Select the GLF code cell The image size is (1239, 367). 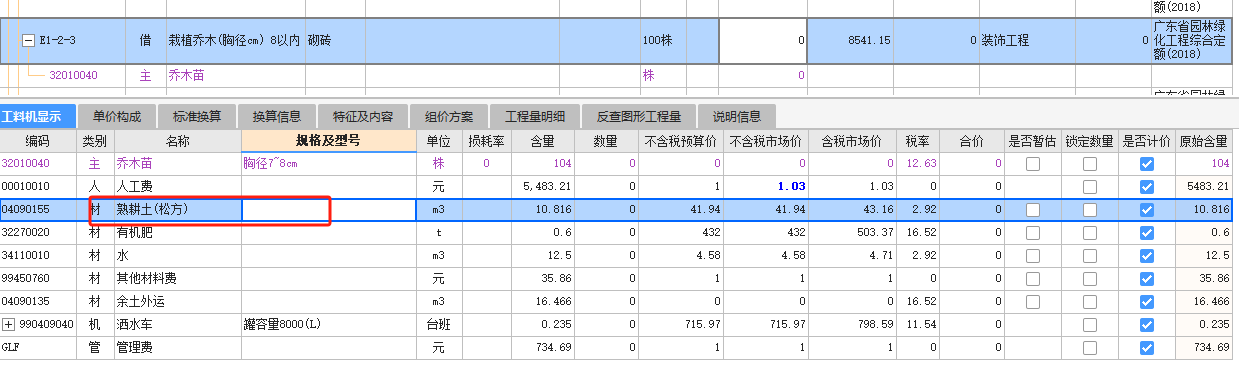(x=39, y=347)
